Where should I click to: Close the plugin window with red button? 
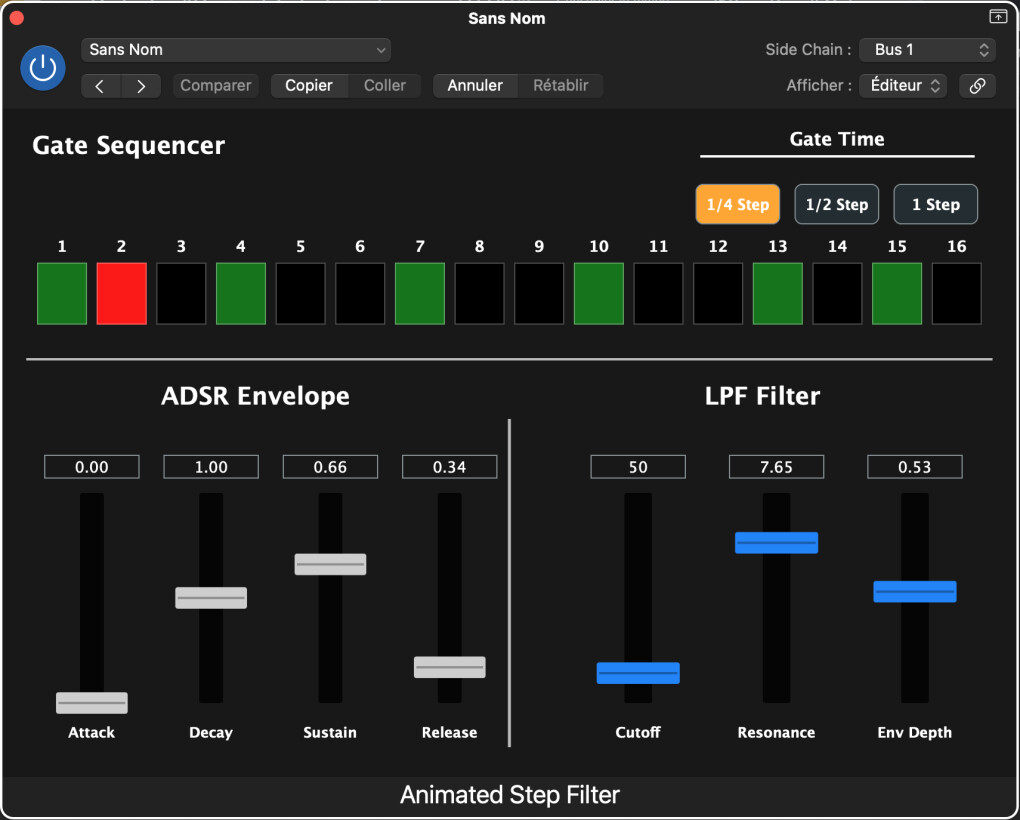pyautogui.click(x=16, y=18)
